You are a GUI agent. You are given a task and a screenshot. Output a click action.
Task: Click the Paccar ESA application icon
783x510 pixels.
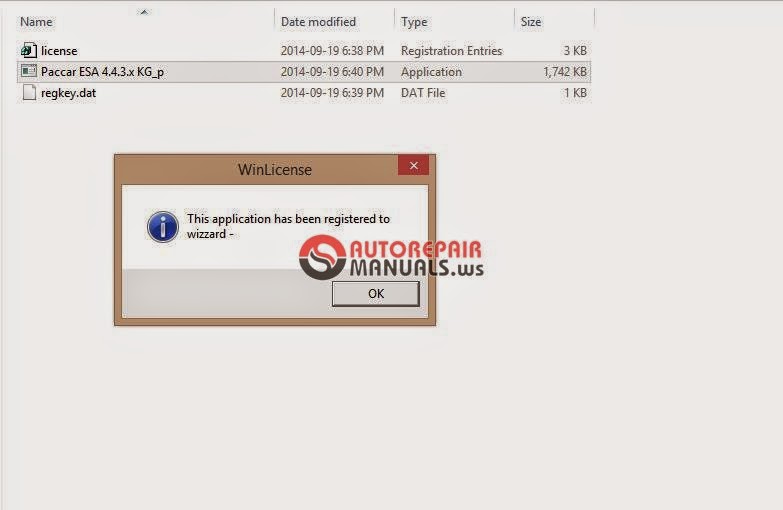click(29, 71)
